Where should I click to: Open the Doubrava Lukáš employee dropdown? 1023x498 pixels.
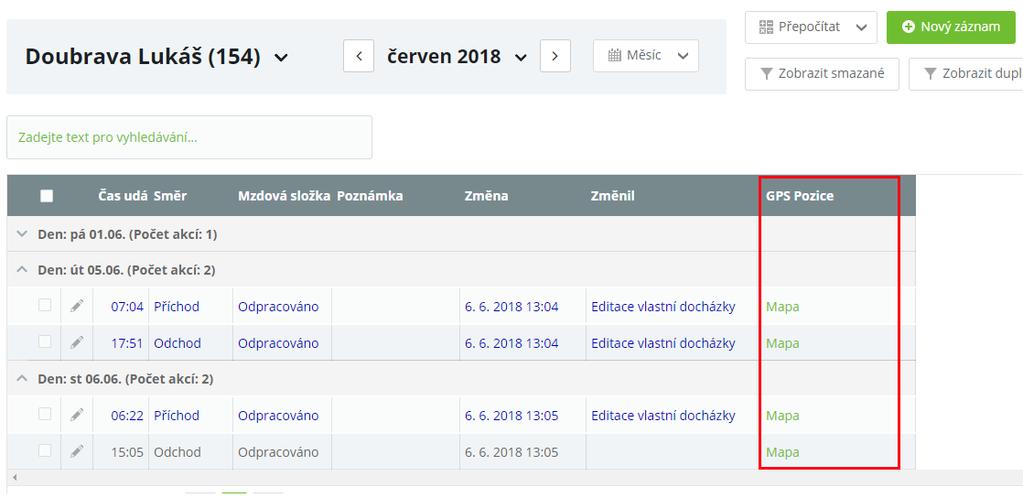(x=157, y=57)
